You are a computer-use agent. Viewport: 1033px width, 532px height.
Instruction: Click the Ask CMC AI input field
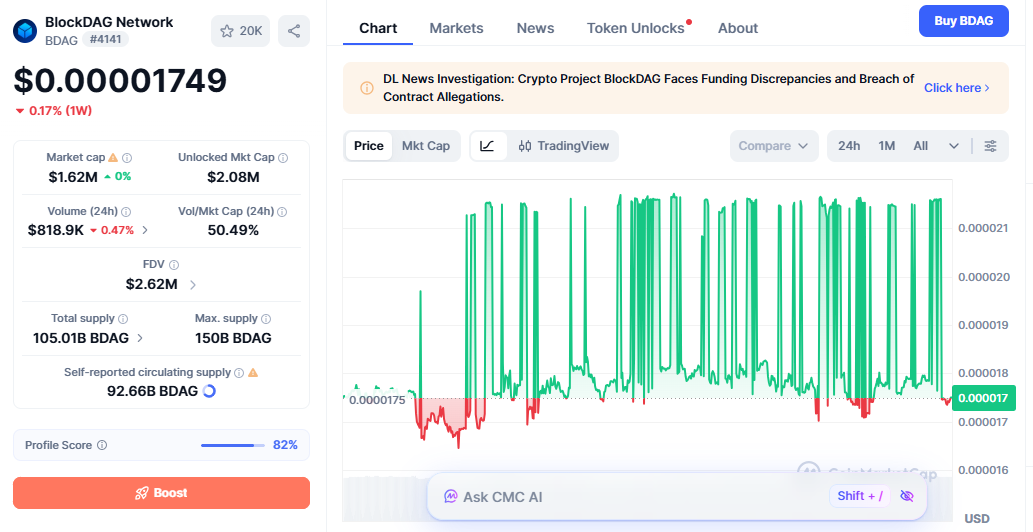coord(677,496)
